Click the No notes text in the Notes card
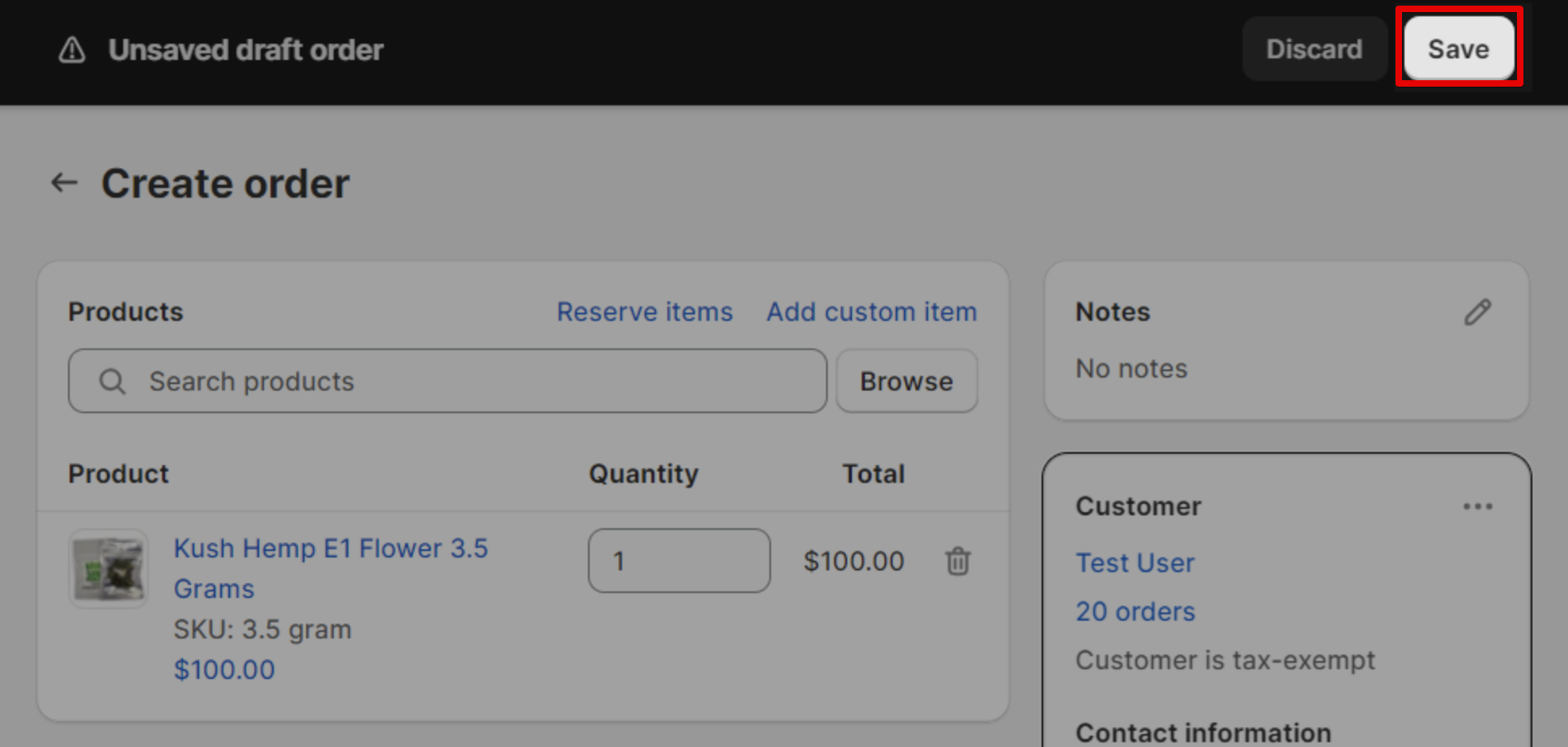This screenshot has width=1568, height=747. [x=1131, y=368]
